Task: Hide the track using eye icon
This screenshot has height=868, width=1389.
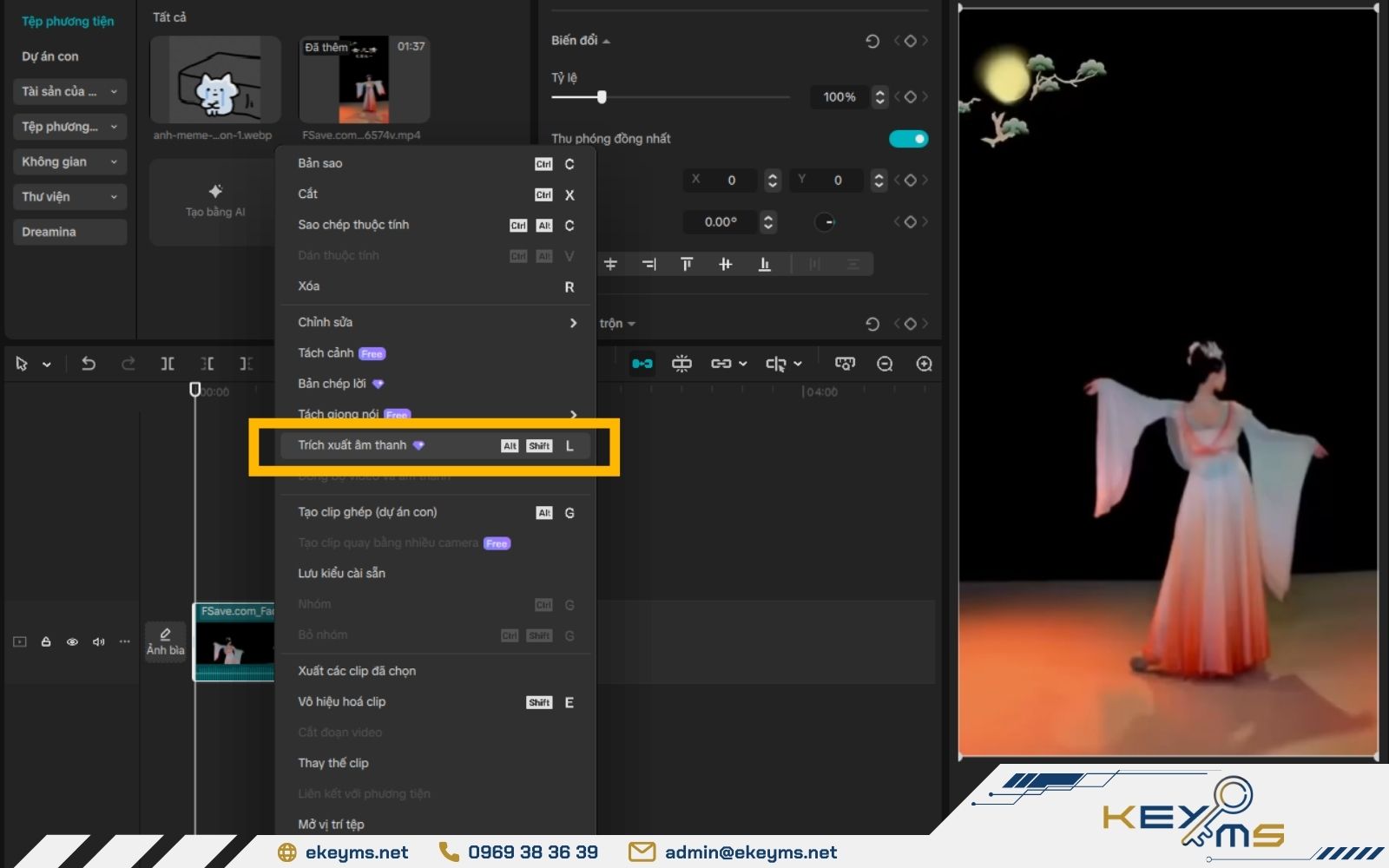Action: click(72, 641)
